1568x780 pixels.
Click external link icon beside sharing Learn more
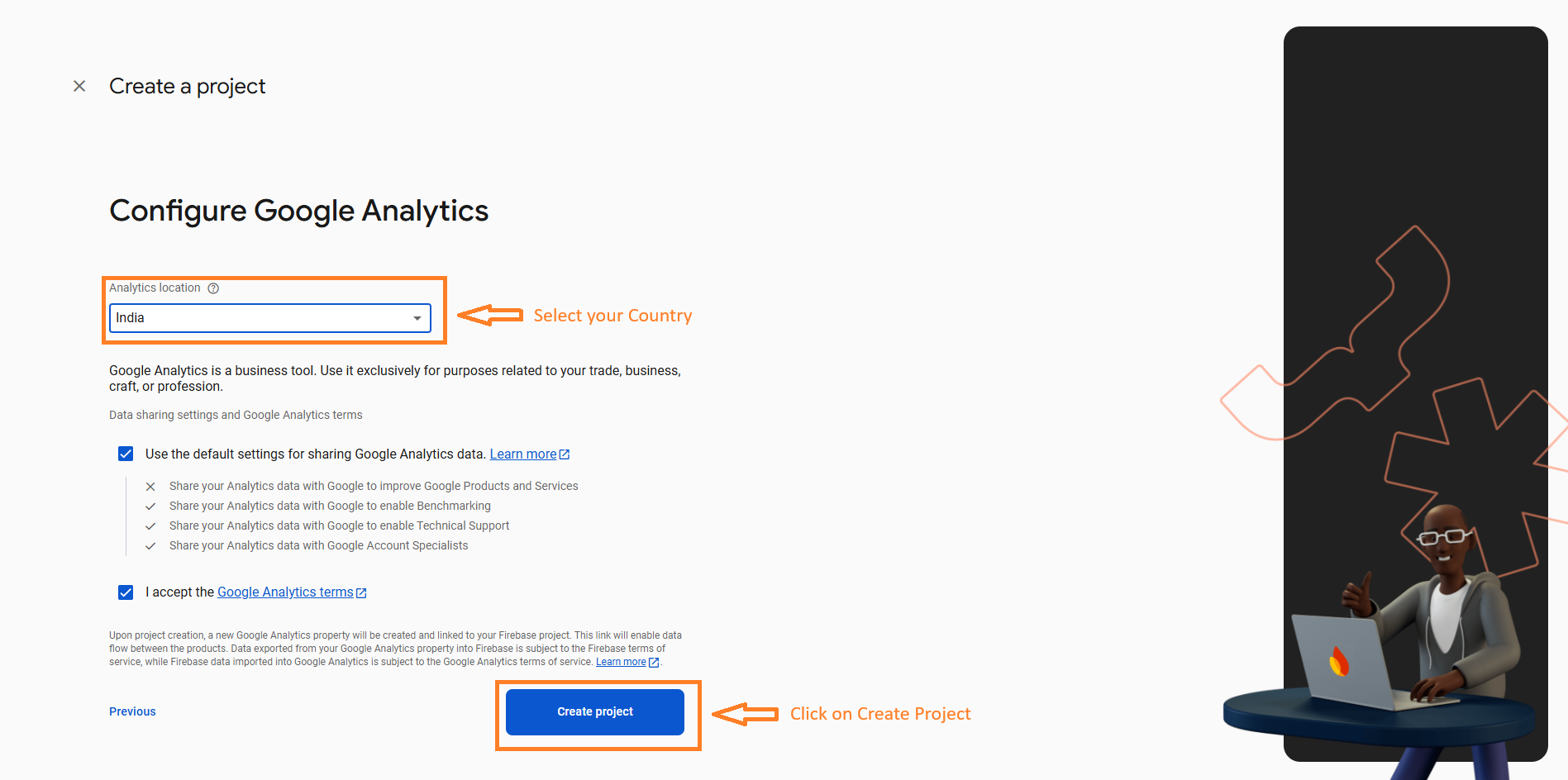[565, 454]
